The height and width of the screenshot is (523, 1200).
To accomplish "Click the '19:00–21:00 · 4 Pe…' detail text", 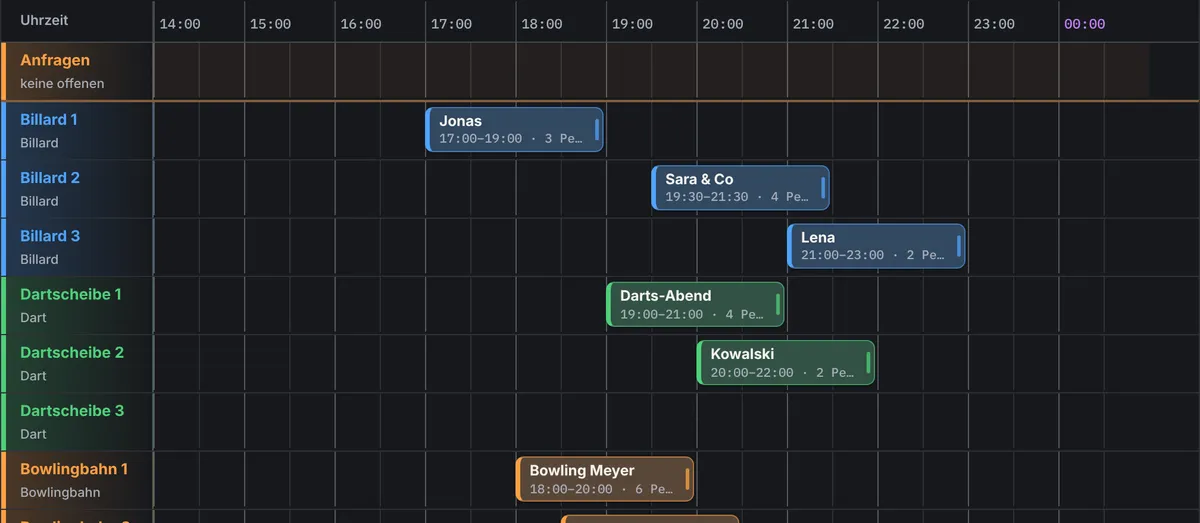I will [692, 314].
